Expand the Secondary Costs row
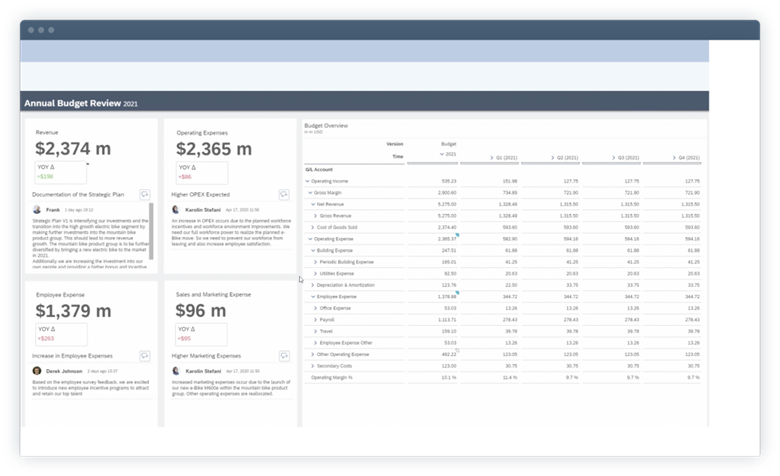This screenshot has height=476, width=780. pyautogui.click(x=311, y=365)
